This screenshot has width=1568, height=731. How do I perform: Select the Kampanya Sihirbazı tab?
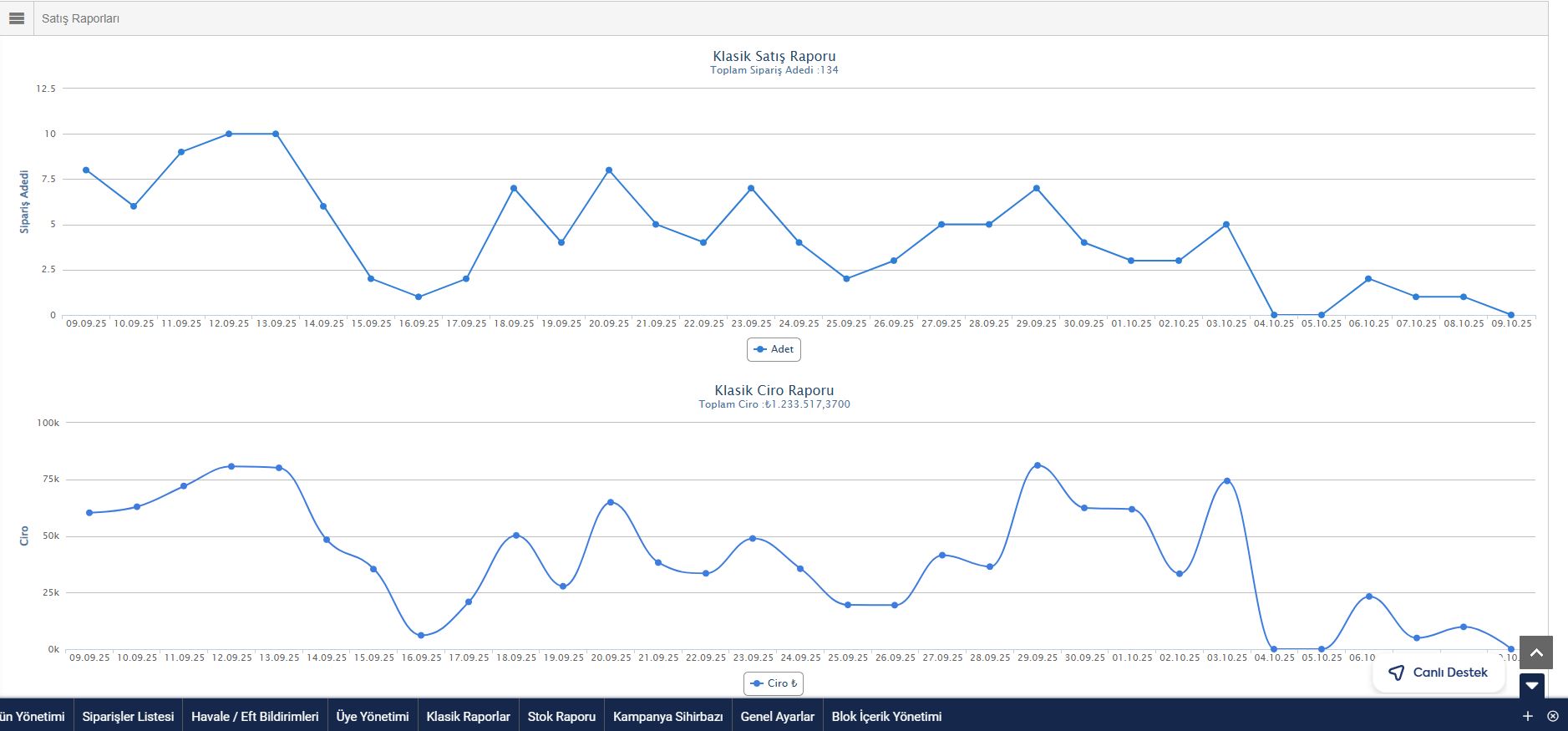click(667, 716)
